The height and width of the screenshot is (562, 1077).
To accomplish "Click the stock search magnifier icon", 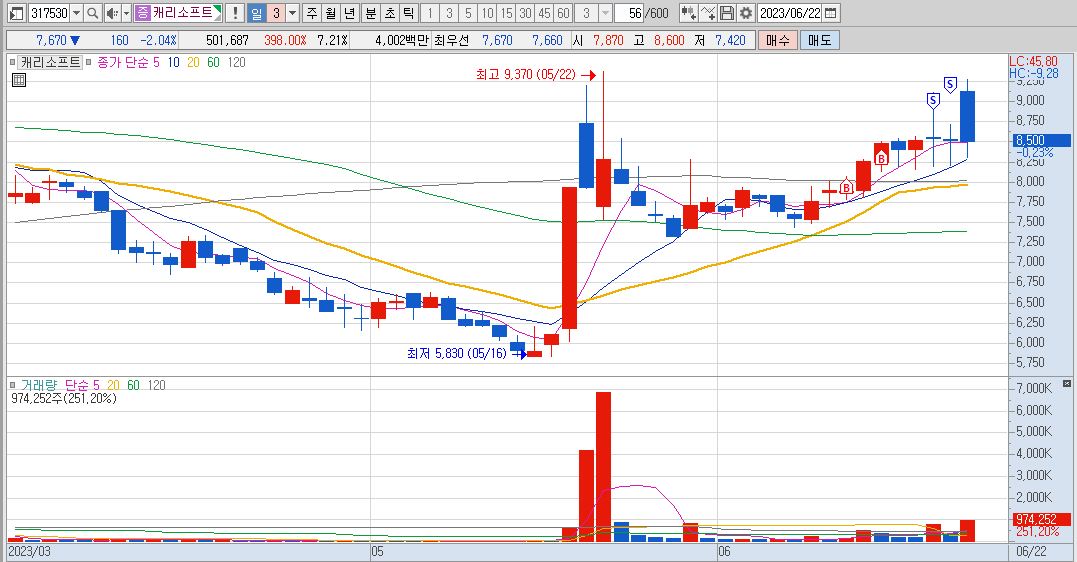I will pos(93,13).
